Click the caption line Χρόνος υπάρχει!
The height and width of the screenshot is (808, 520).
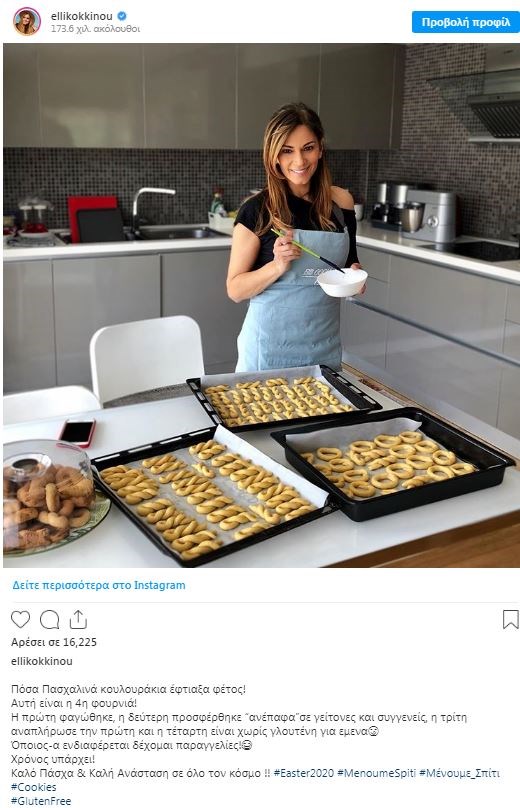point(53,759)
